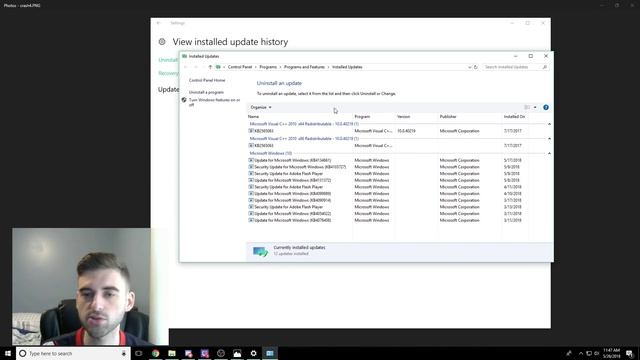Collapse the Visual C++ 2010 x86 Redistributable group
Image resolution: width=640 pixels, height=360 pixels.
(549, 139)
